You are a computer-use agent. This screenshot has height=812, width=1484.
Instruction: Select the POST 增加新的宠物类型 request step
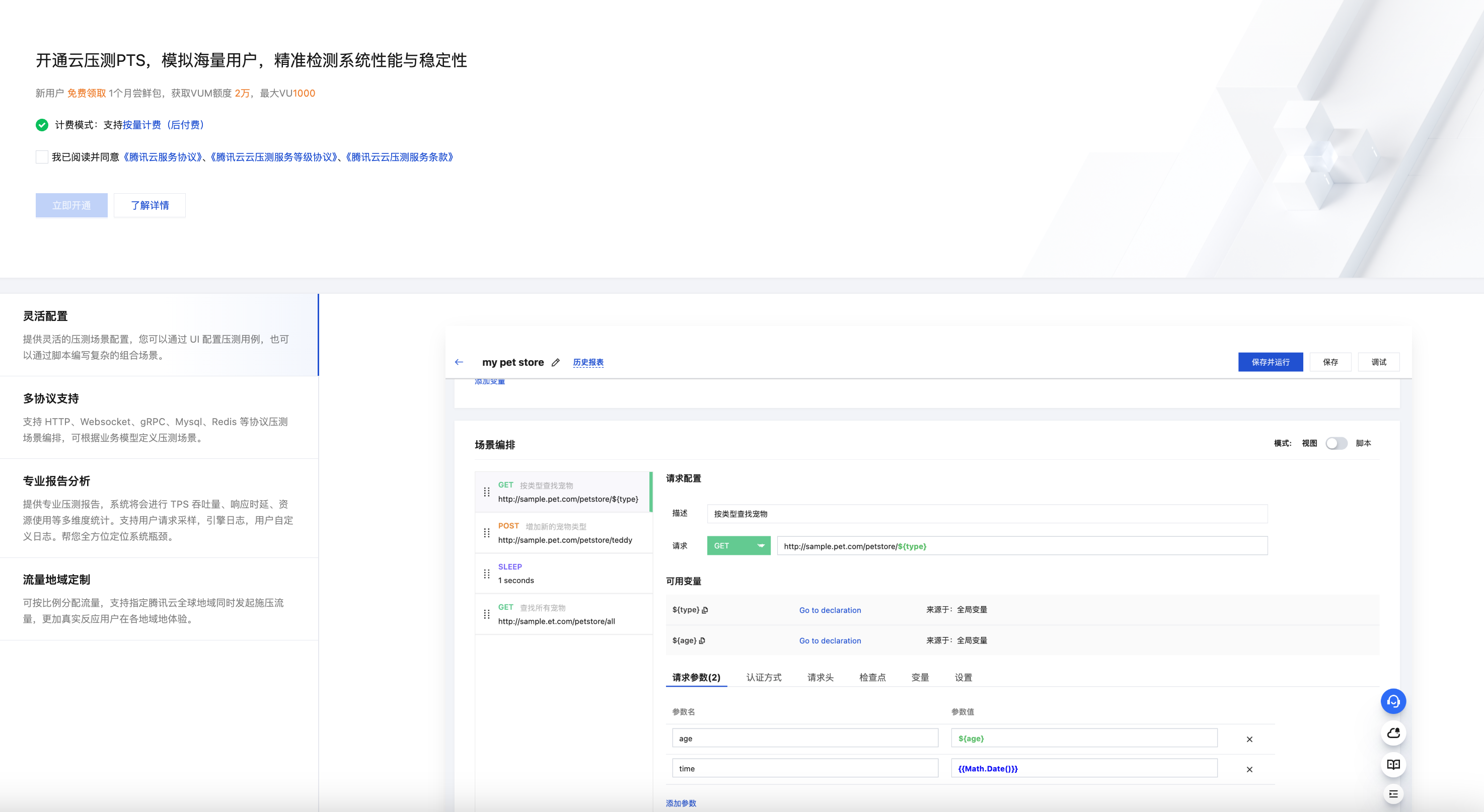pyautogui.click(x=565, y=533)
